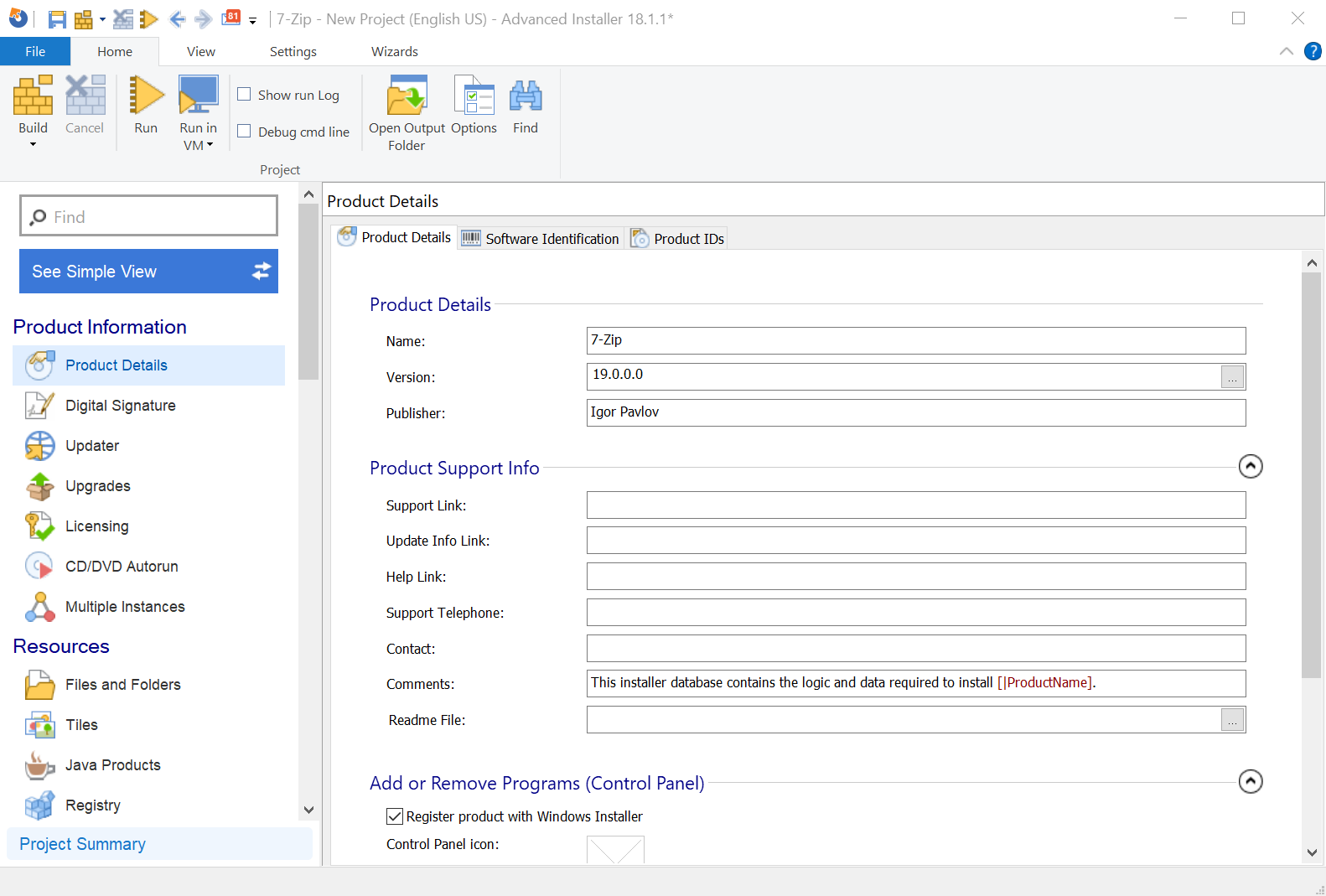Click Open Output Folder in the ribbon
The width and height of the screenshot is (1326, 896).
pos(407,113)
